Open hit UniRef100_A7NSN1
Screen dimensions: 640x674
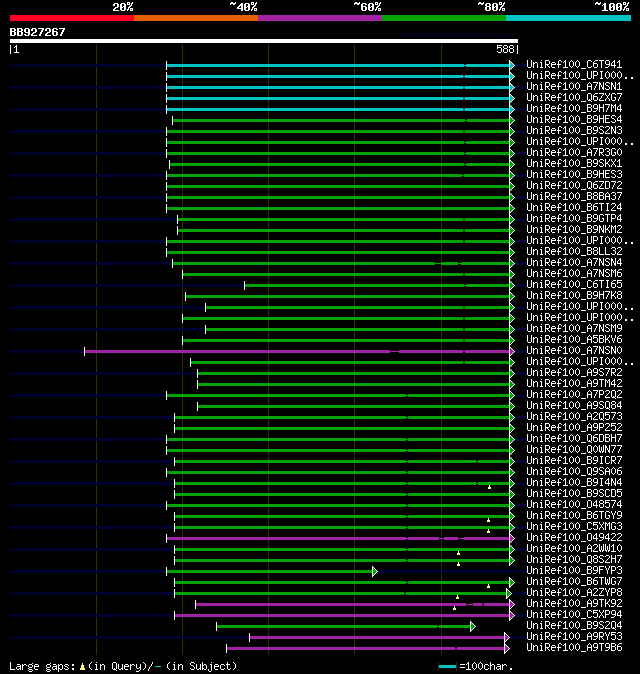click(574, 86)
